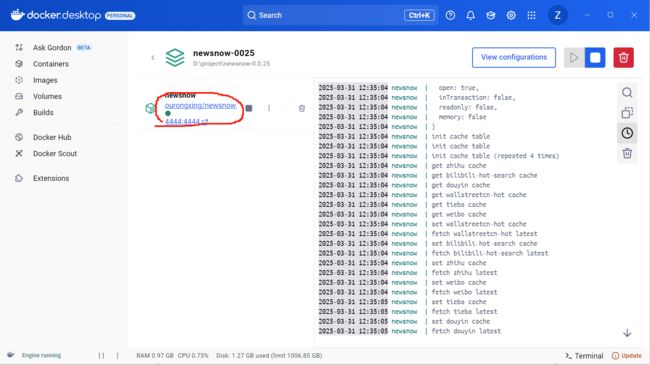This screenshot has height=365, width=650.
Task: Click the Ctrl+K shortcut hint
Action: pyautogui.click(x=419, y=15)
